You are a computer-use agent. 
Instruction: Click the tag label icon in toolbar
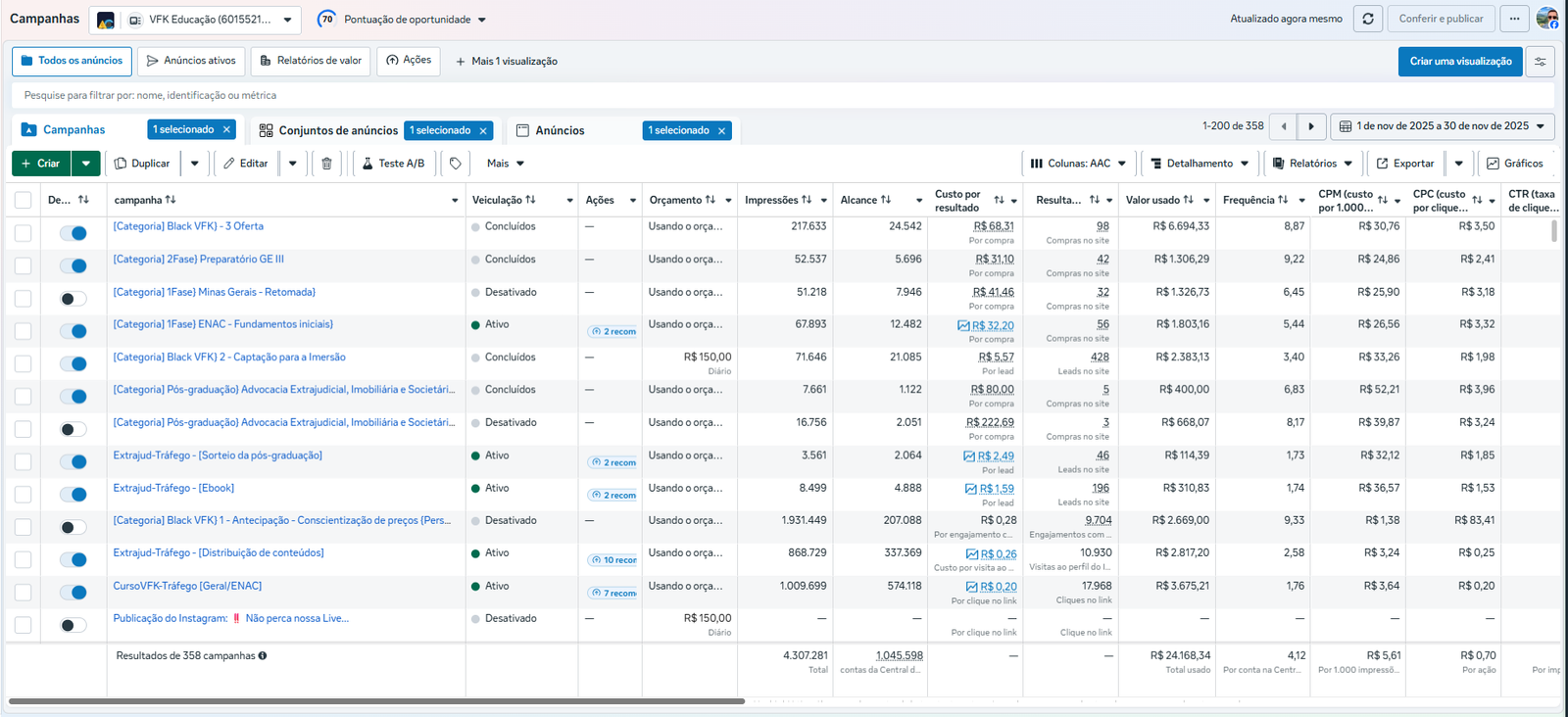[x=456, y=164]
